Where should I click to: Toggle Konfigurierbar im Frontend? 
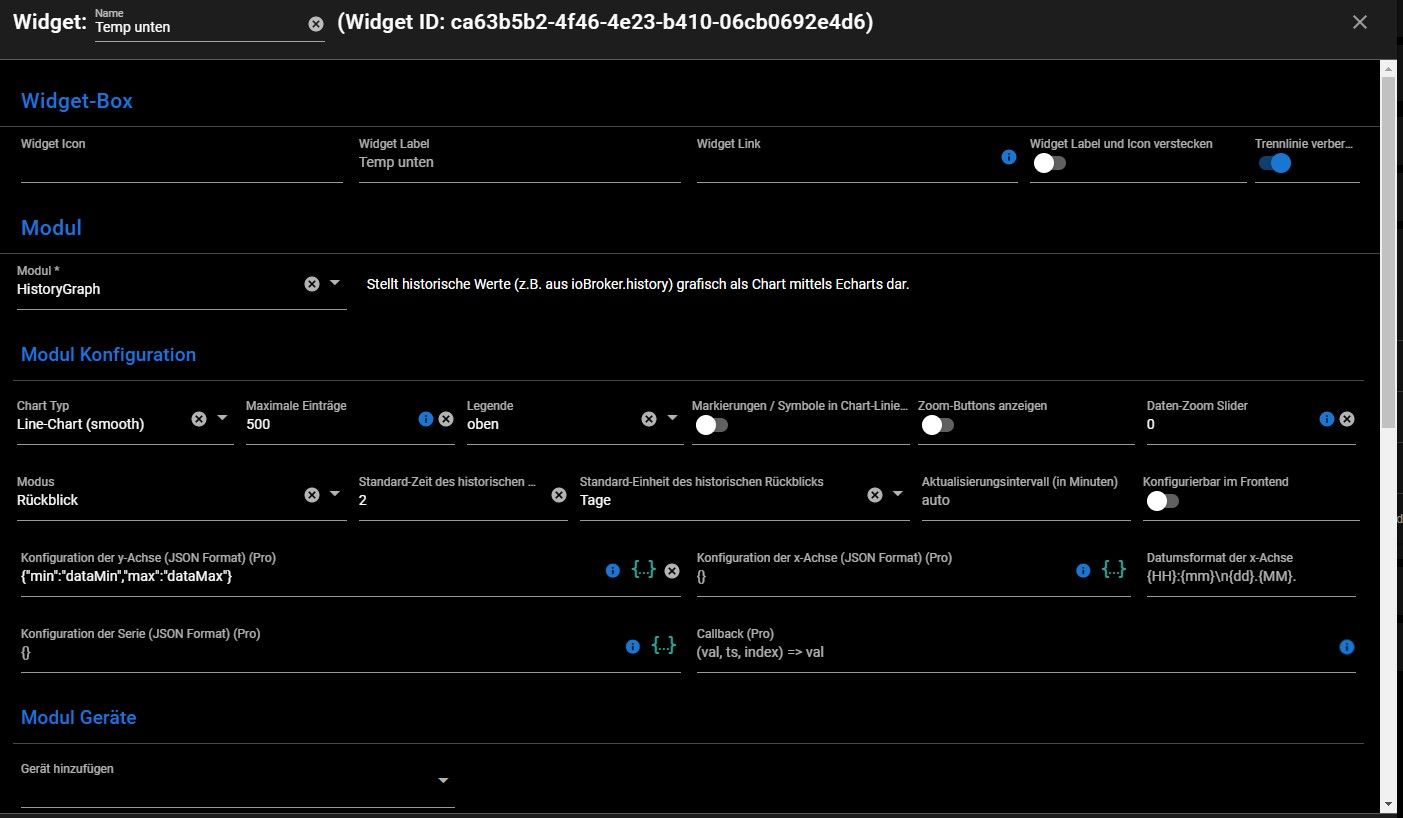pyautogui.click(x=1162, y=501)
